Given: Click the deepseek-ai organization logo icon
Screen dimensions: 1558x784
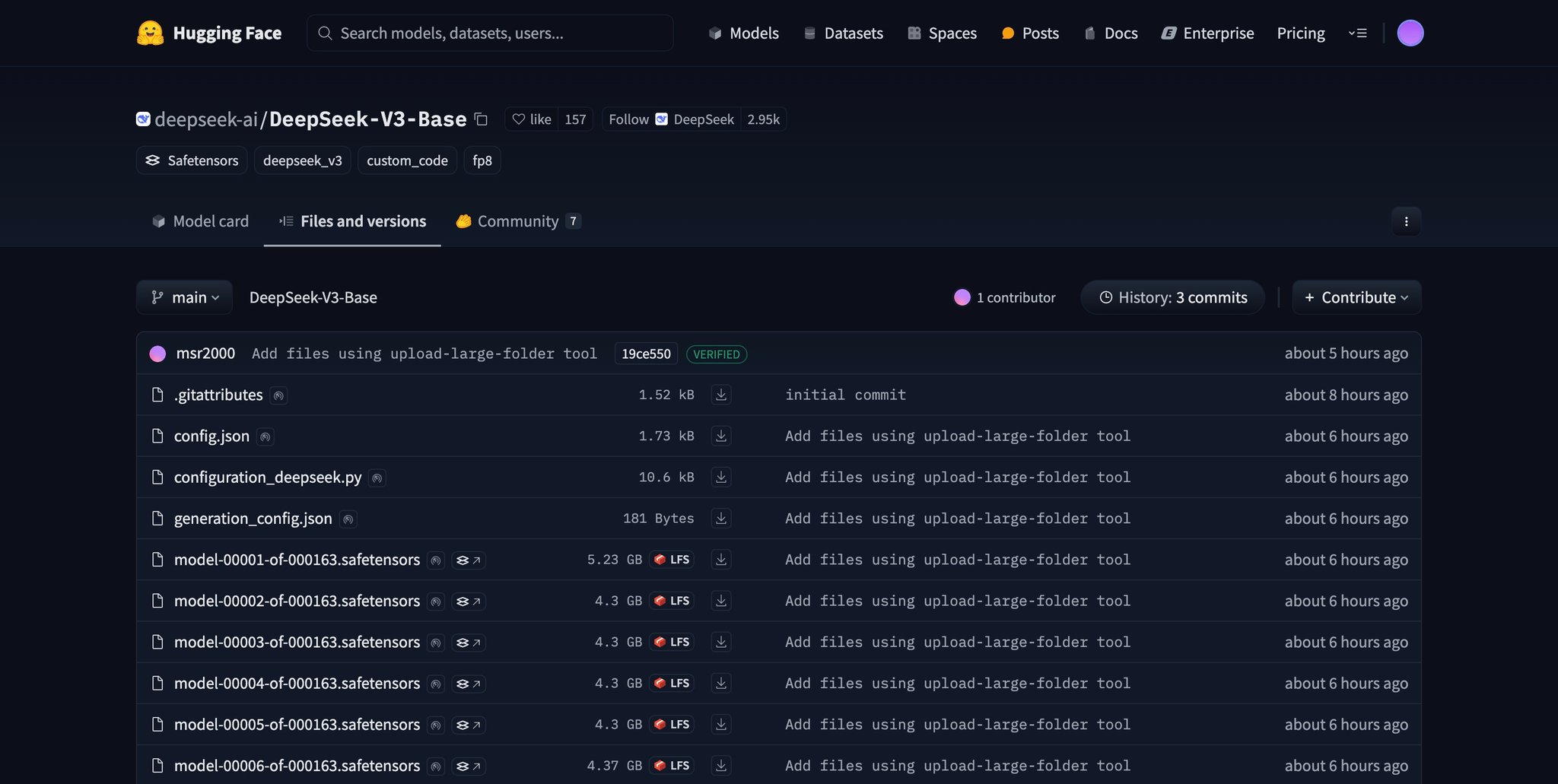Looking at the screenshot, I should 143,119.
